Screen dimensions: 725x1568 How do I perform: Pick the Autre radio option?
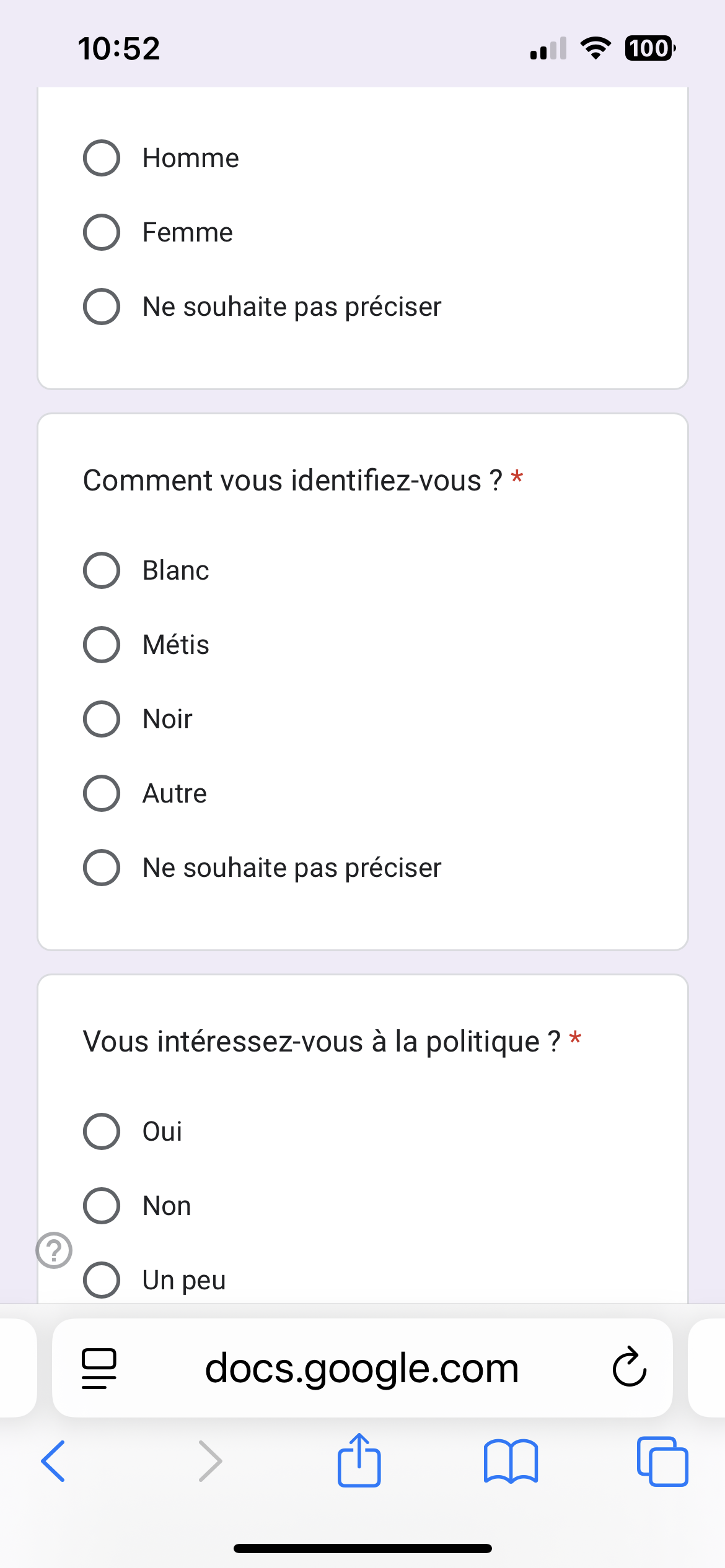point(102,793)
